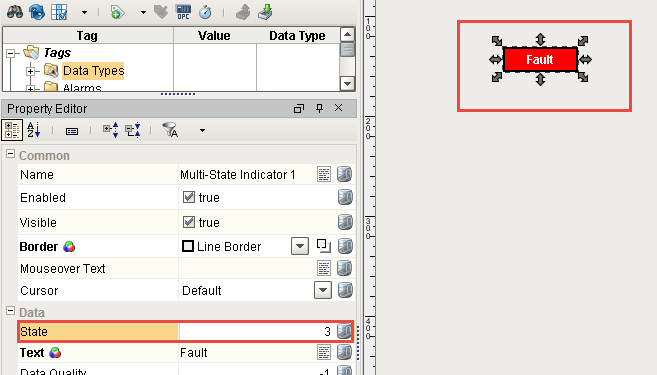
Task: Switch to categorized property view
Action: tap(12, 130)
